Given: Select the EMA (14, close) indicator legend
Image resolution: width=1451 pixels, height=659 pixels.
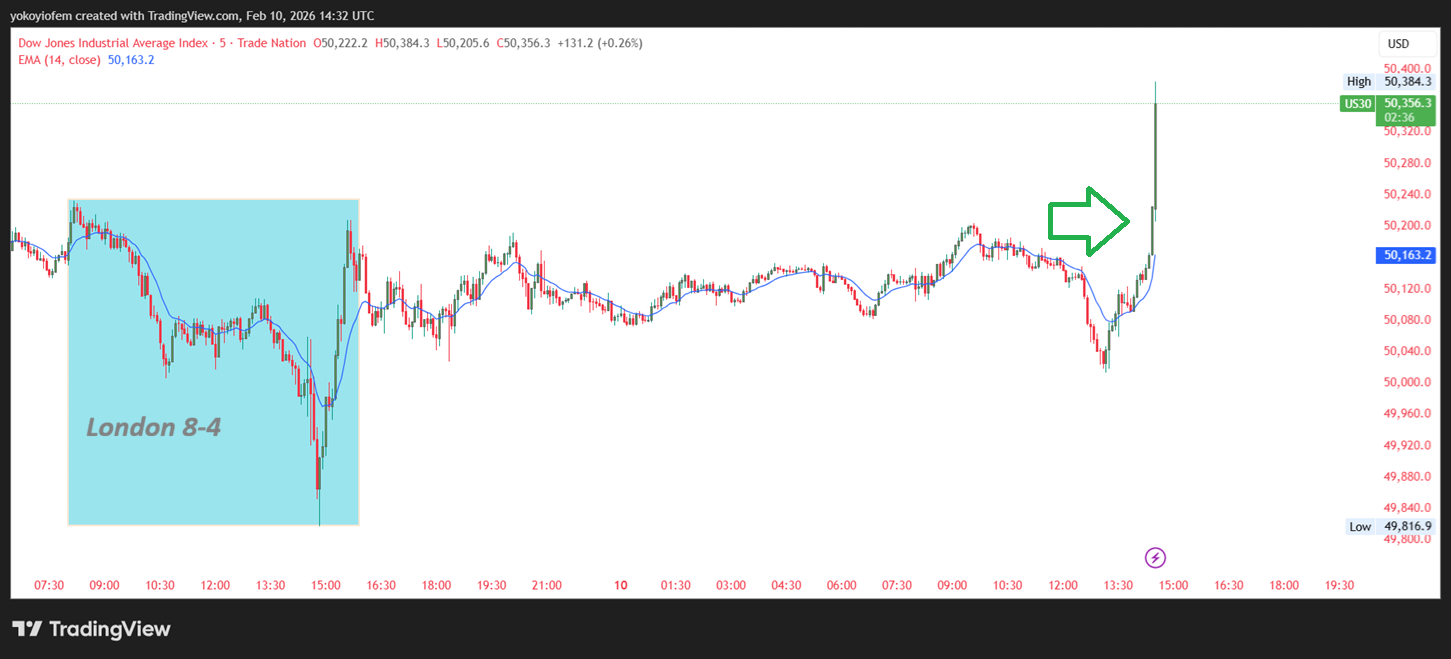Looking at the screenshot, I should (59, 60).
